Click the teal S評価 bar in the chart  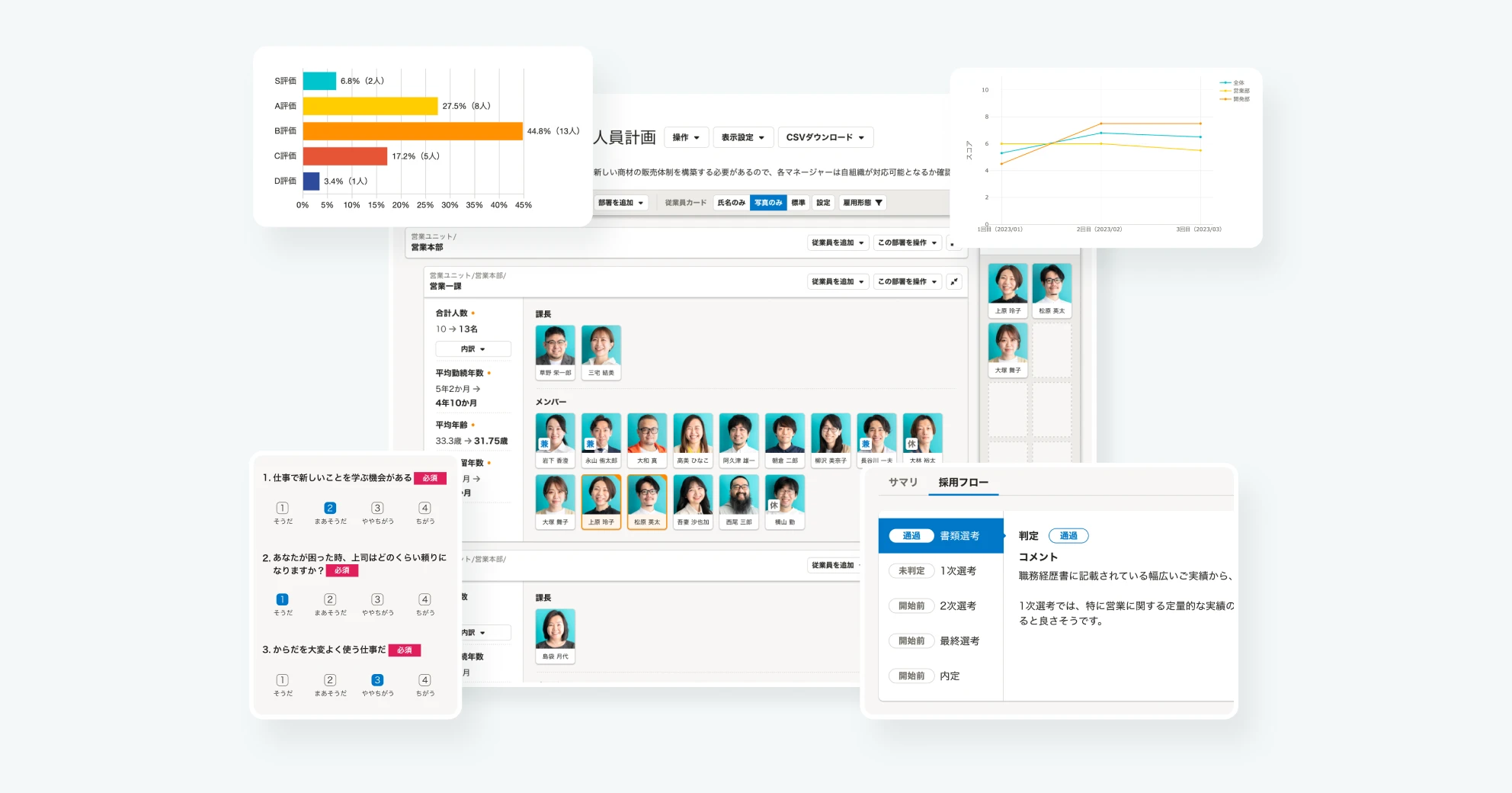(319, 81)
